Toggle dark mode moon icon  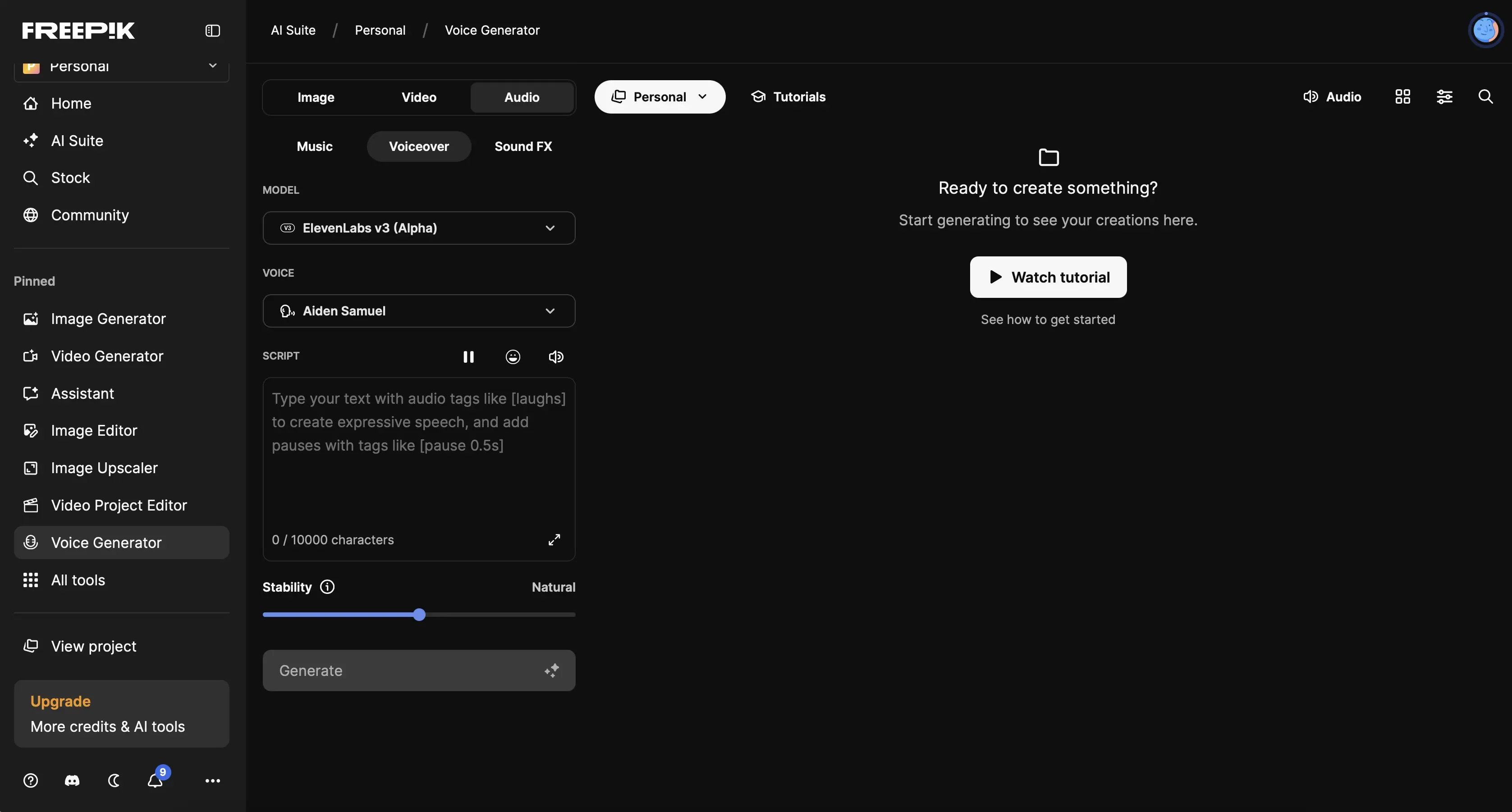[x=114, y=780]
